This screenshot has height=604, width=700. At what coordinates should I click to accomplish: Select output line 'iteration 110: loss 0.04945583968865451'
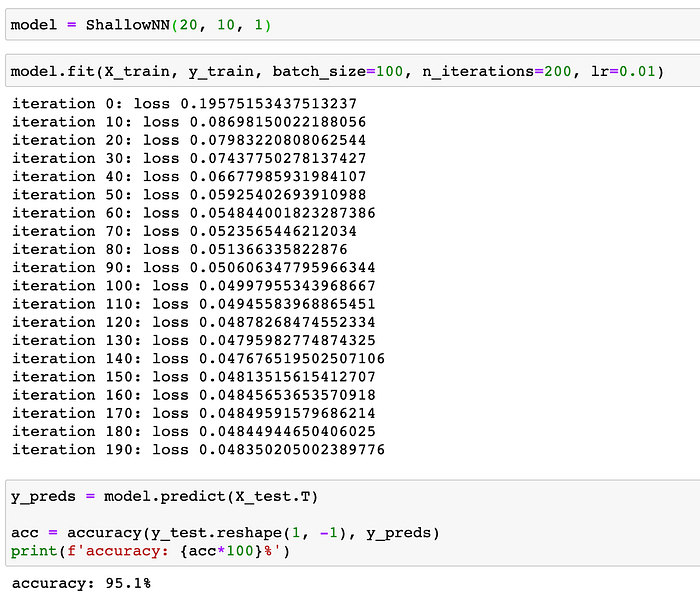(194, 304)
